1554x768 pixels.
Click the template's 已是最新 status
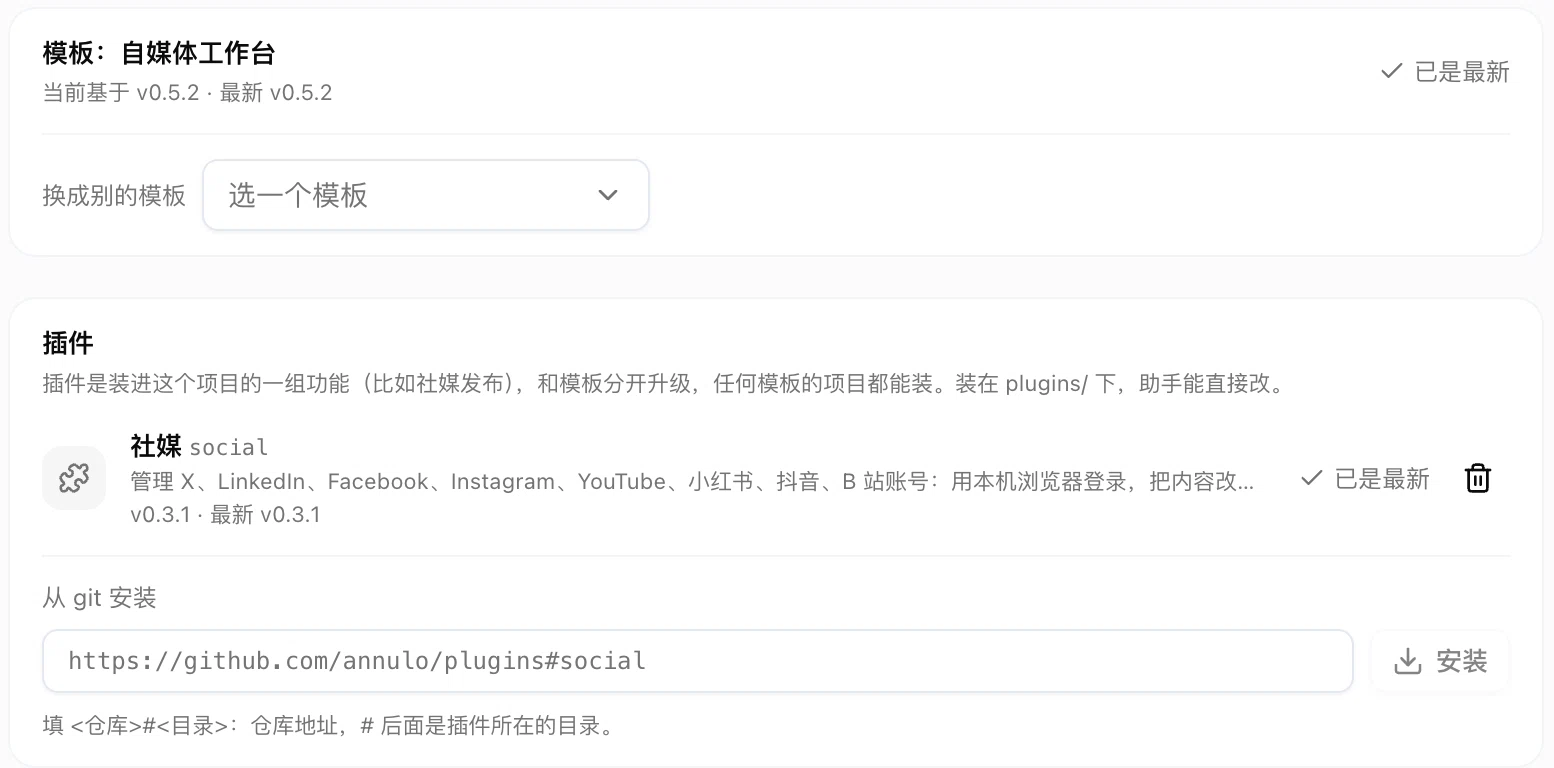pyautogui.click(x=1445, y=72)
